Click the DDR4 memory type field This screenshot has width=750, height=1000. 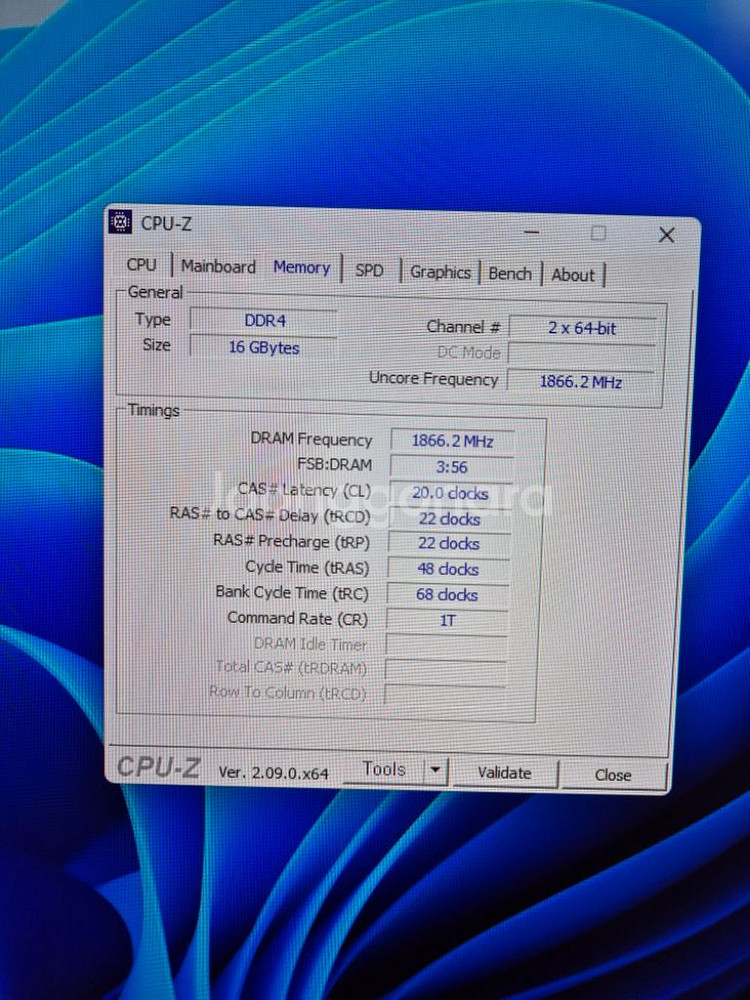point(264,321)
